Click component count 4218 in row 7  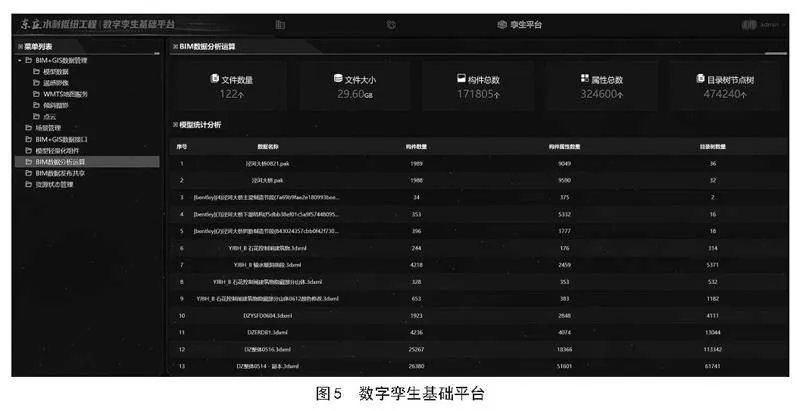click(416, 265)
